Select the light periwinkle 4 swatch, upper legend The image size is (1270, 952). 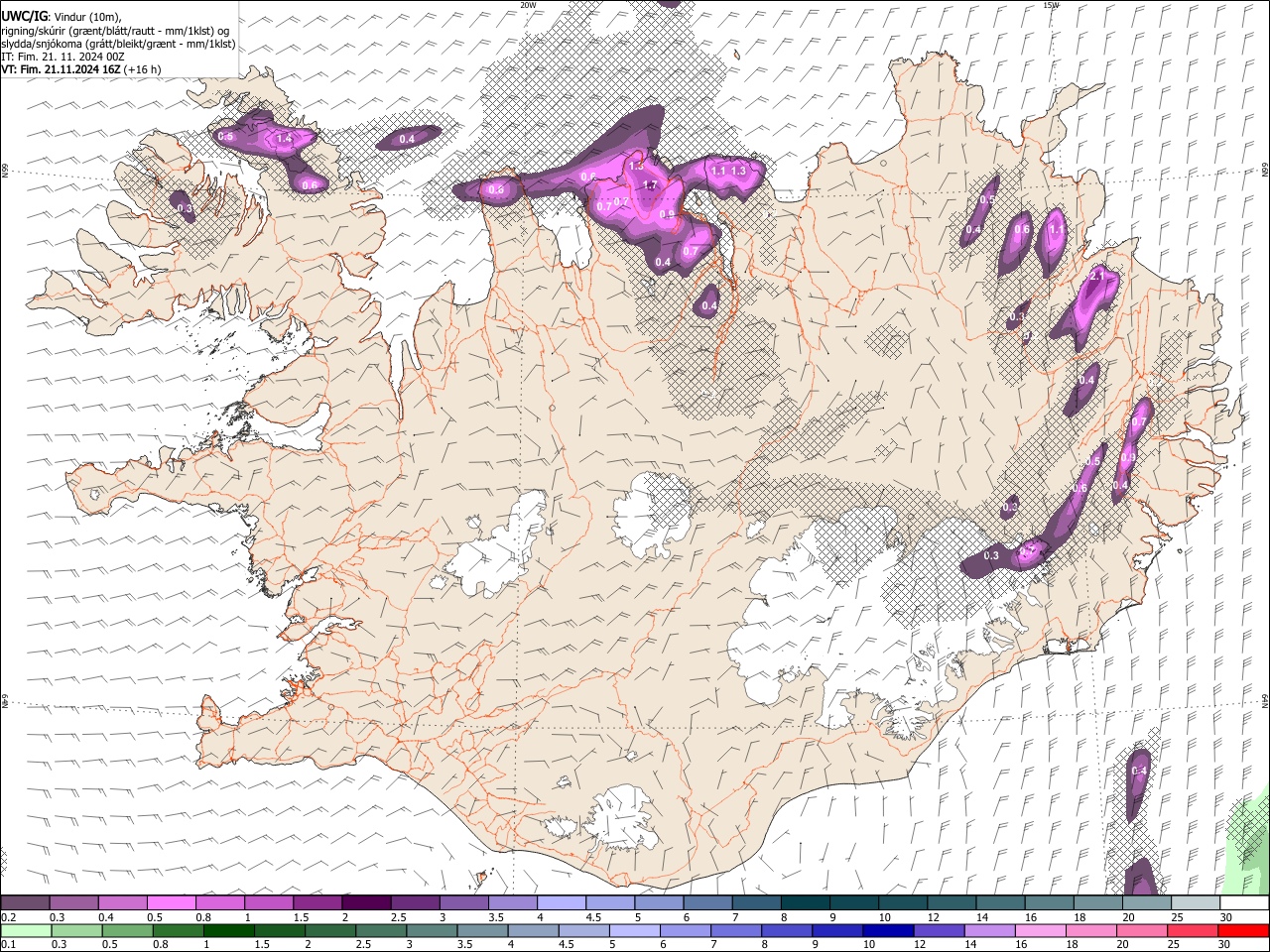(x=560, y=903)
